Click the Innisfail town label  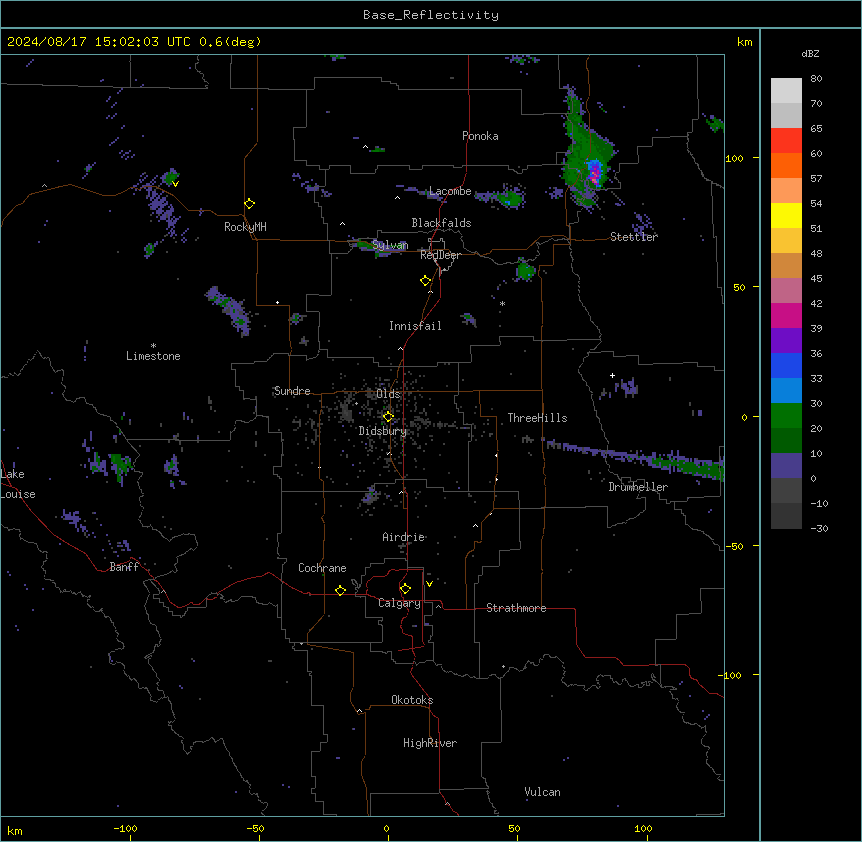pyautogui.click(x=415, y=326)
